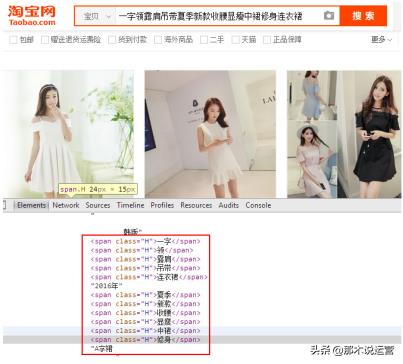Click the A字裙 text node
This screenshot has width=403, height=364.
(x=102, y=349)
